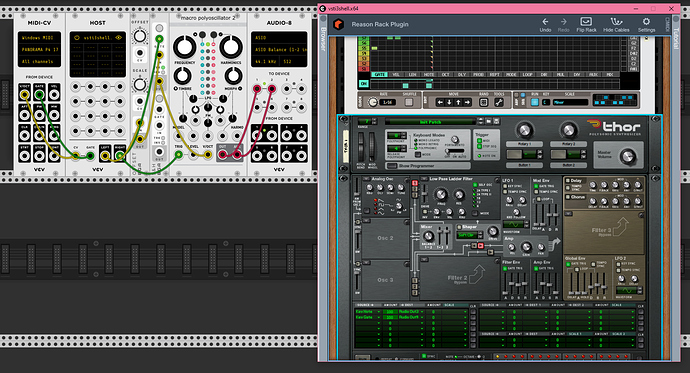Toggle LFO 1 Key Sync button
Viewport: 690px width, 373px height.
click(506, 186)
